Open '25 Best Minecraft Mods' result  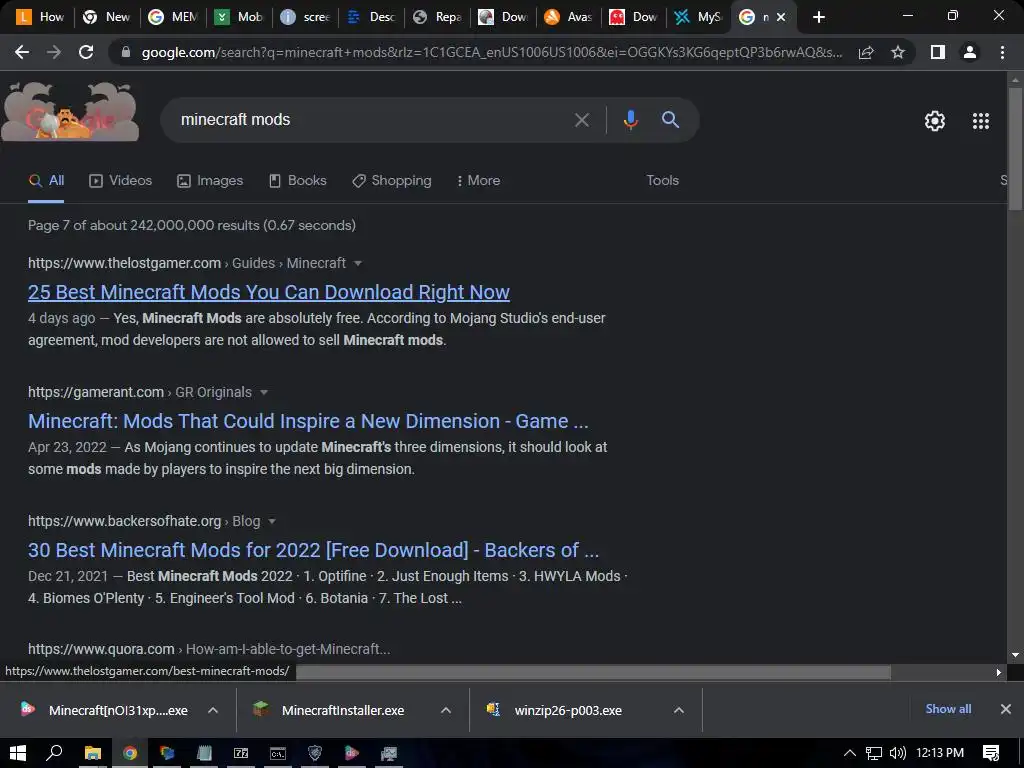tap(268, 292)
